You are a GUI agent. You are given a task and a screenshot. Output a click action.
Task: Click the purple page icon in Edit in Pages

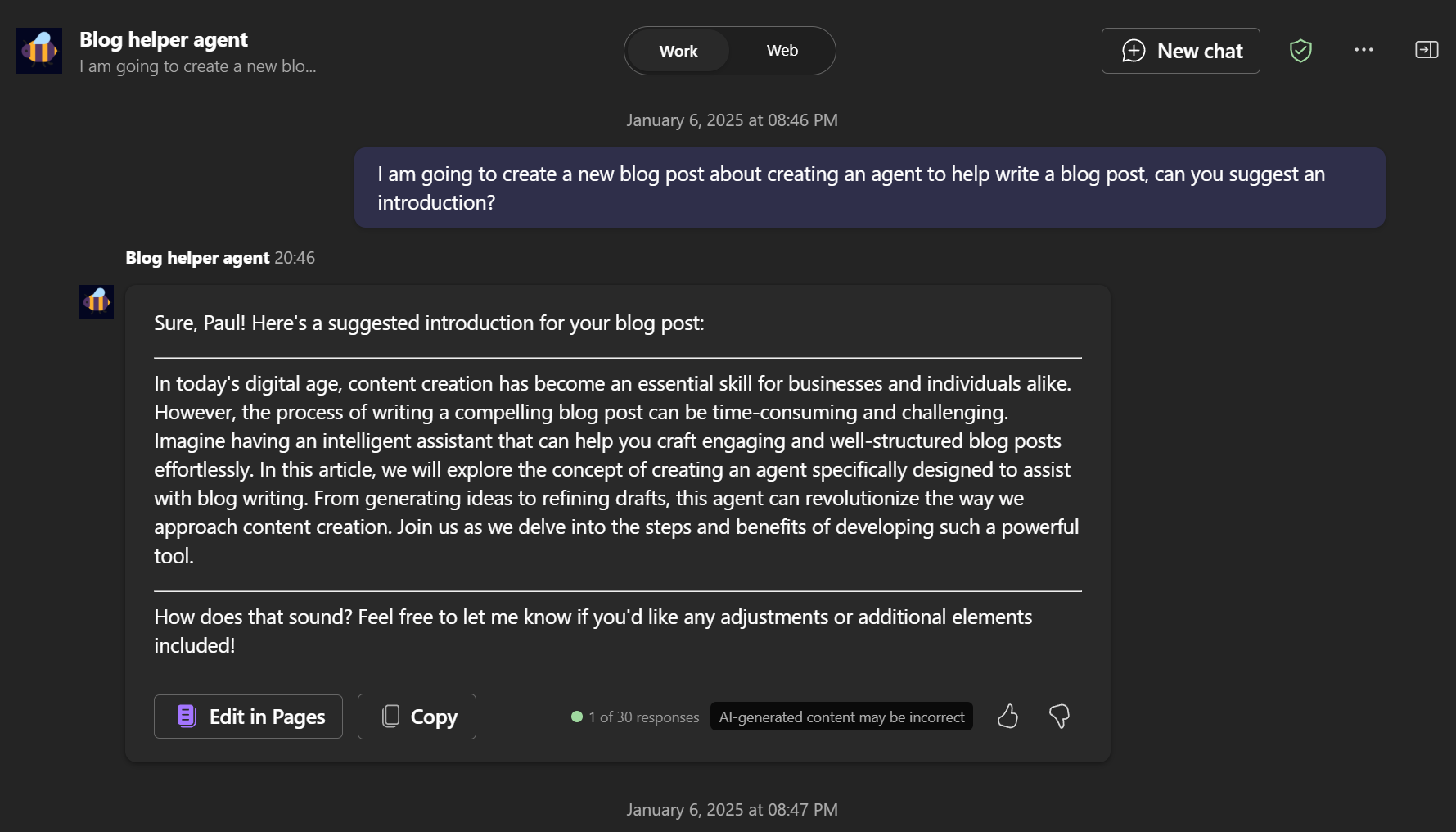[185, 716]
